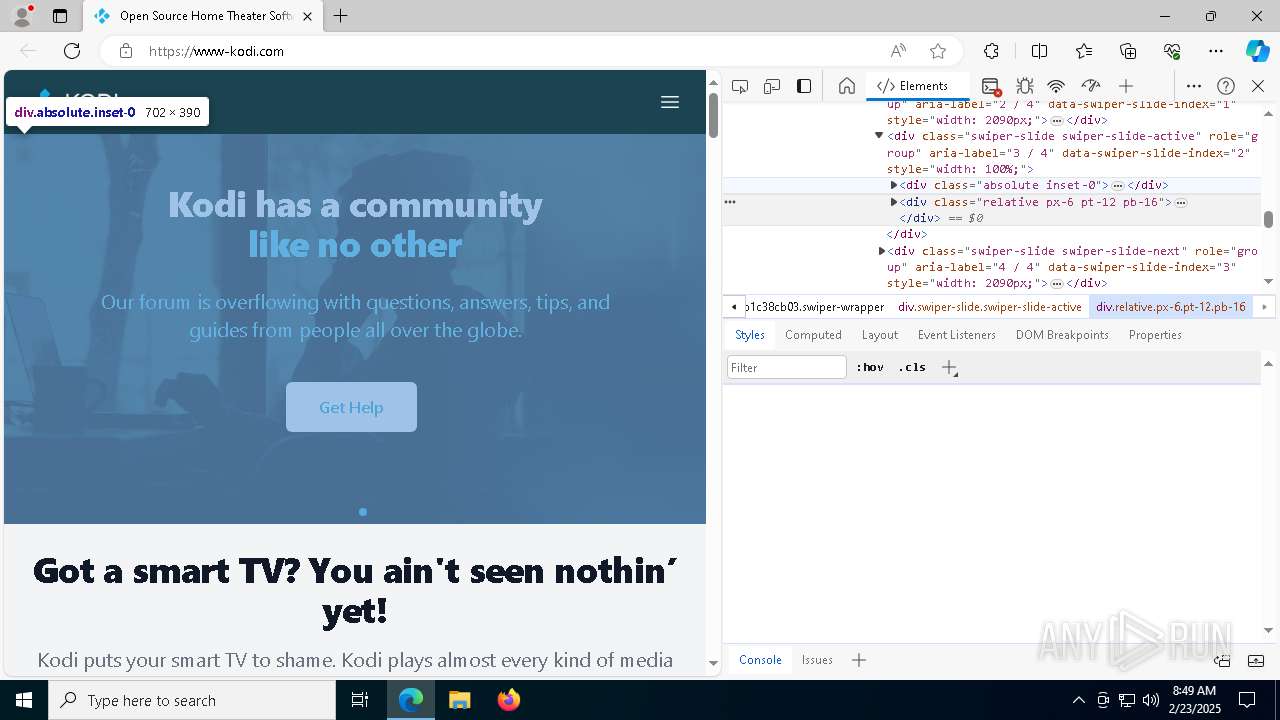
Task: Toggle device emulation in DevTools
Action: coord(772,86)
